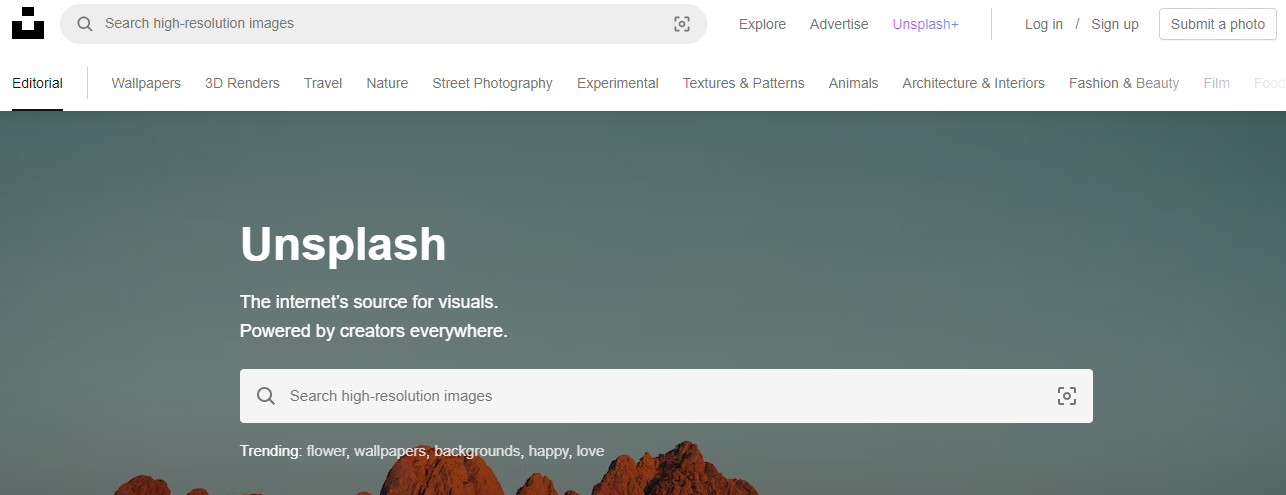Click the Submit a photo button
Screen dimensions: 1286x495
click(x=1218, y=24)
